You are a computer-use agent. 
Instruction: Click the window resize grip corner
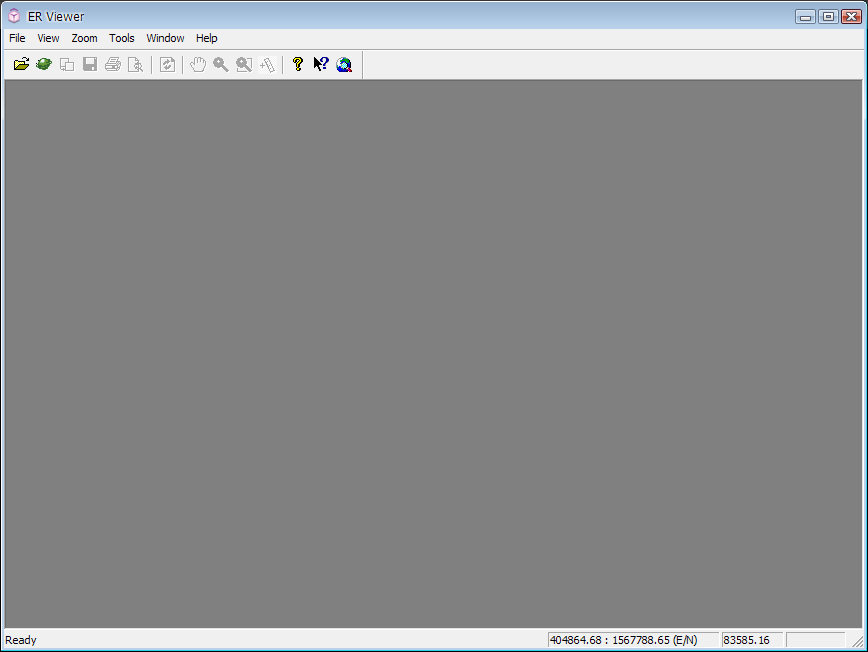pyautogui.click(x=857, y=641)
